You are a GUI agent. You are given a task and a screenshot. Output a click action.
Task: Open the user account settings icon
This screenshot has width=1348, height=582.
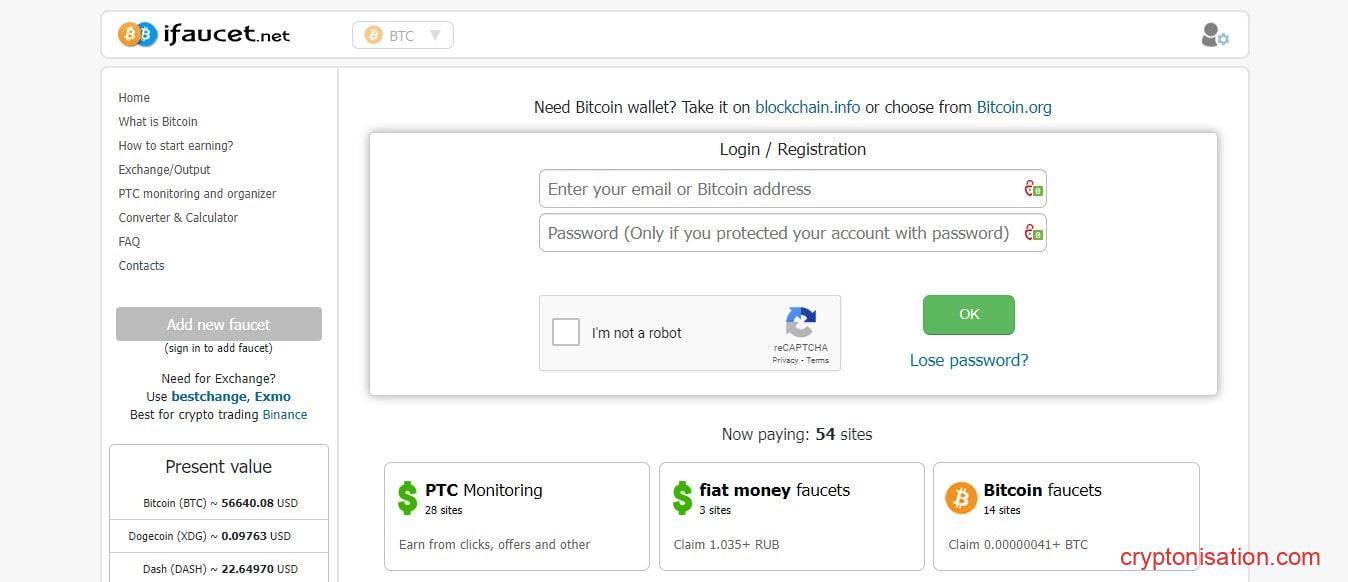pos(1214,35)
